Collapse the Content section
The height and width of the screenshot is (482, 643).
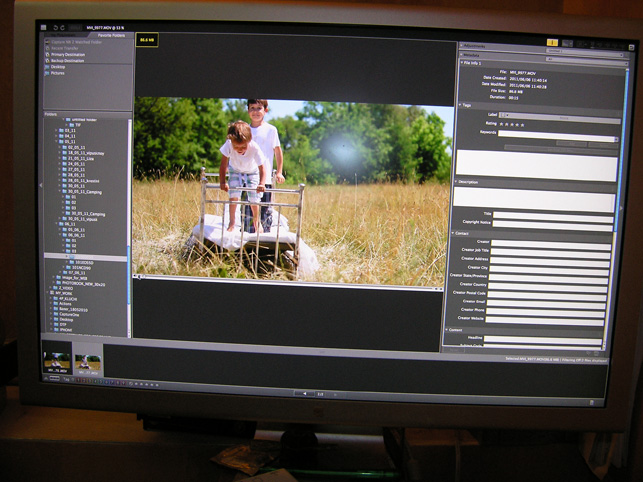(447, 329)
